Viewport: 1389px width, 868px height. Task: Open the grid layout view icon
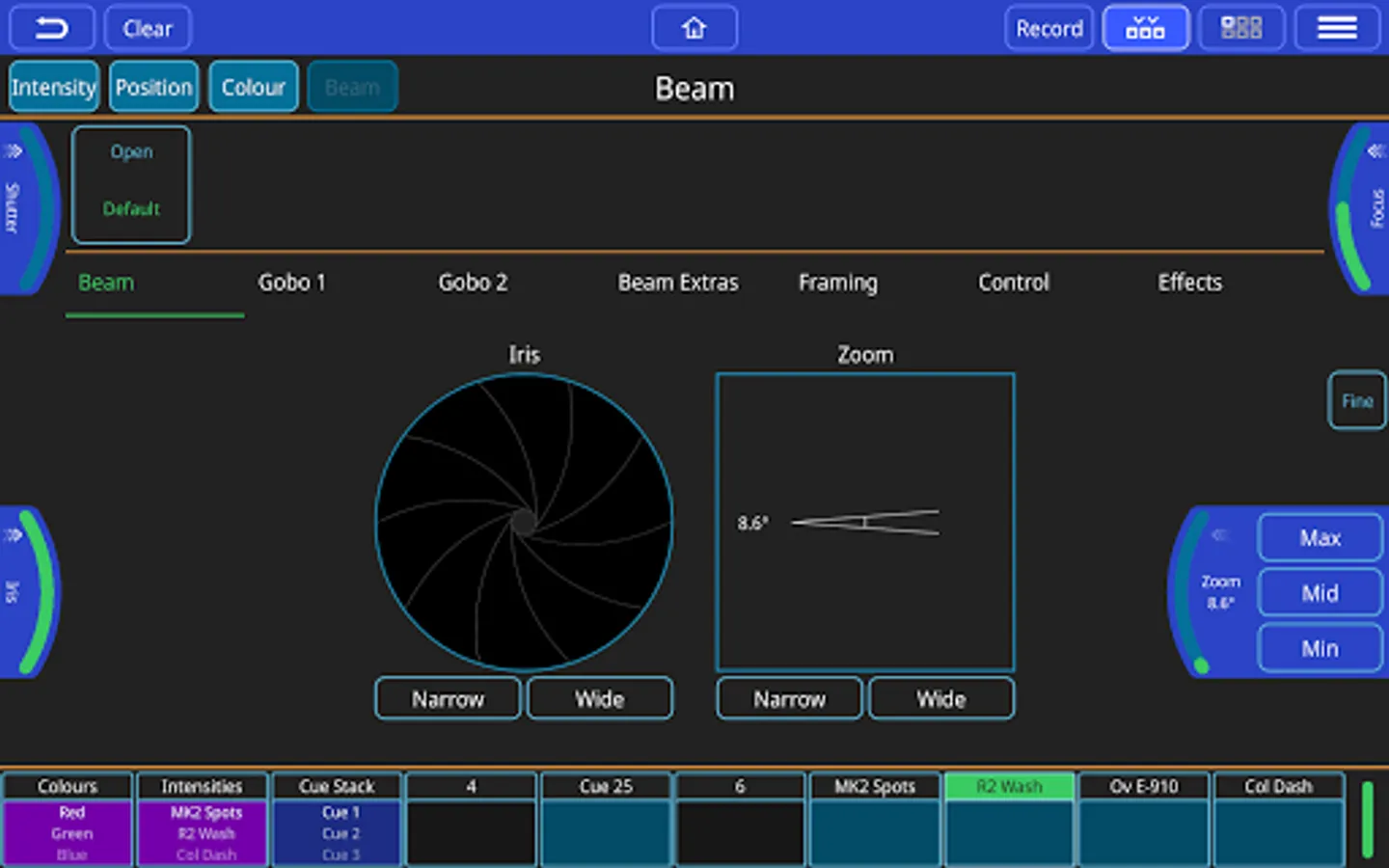click(x=1240, y=29)
